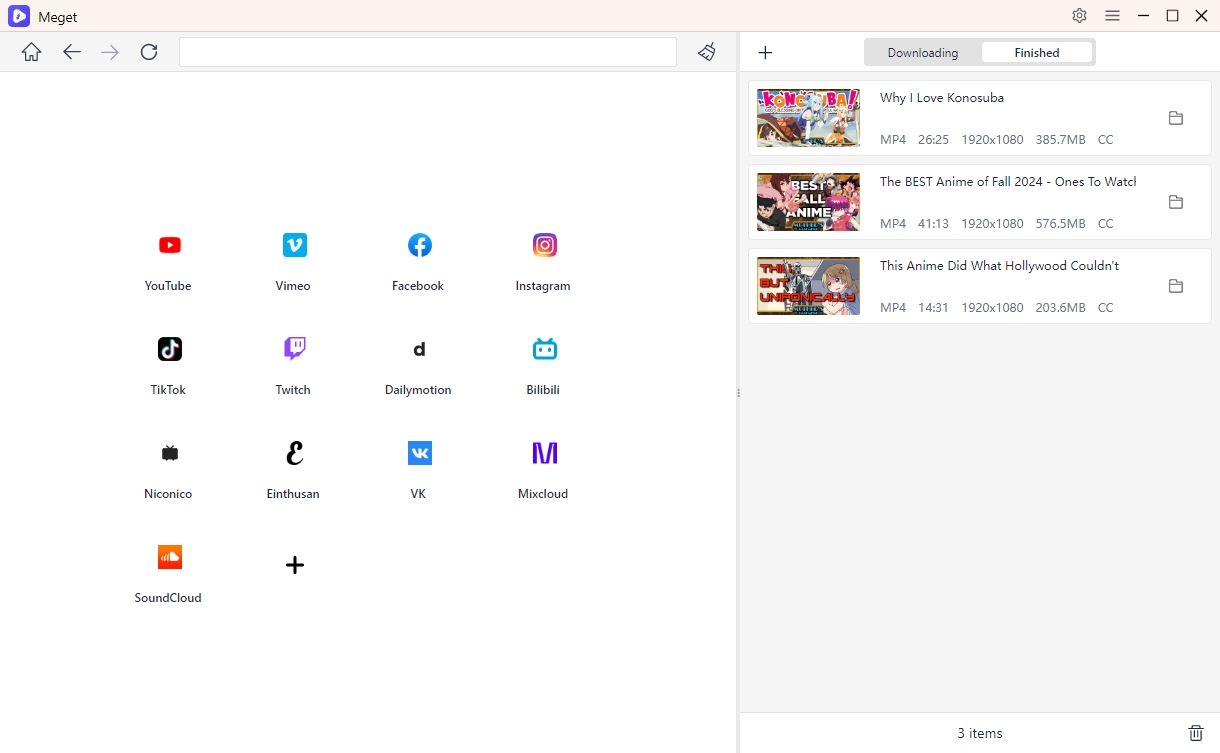The height and width of the screenshot is (753, 1220).
Task: Open the Vimeo site shortcut
Action: pyautogui.click(x=294, y=246)
